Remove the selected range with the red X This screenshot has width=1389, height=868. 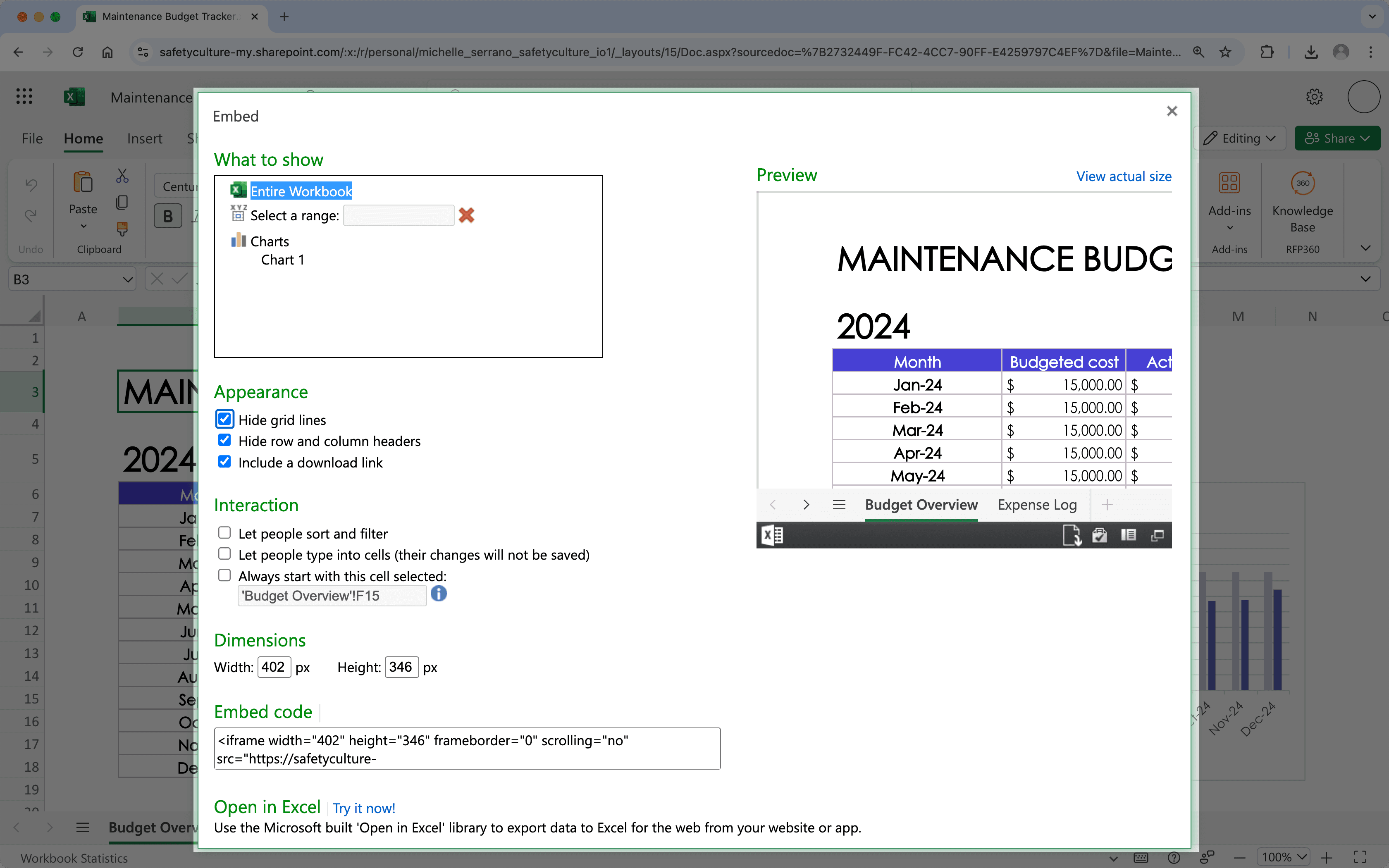click(x=466, y=215)
